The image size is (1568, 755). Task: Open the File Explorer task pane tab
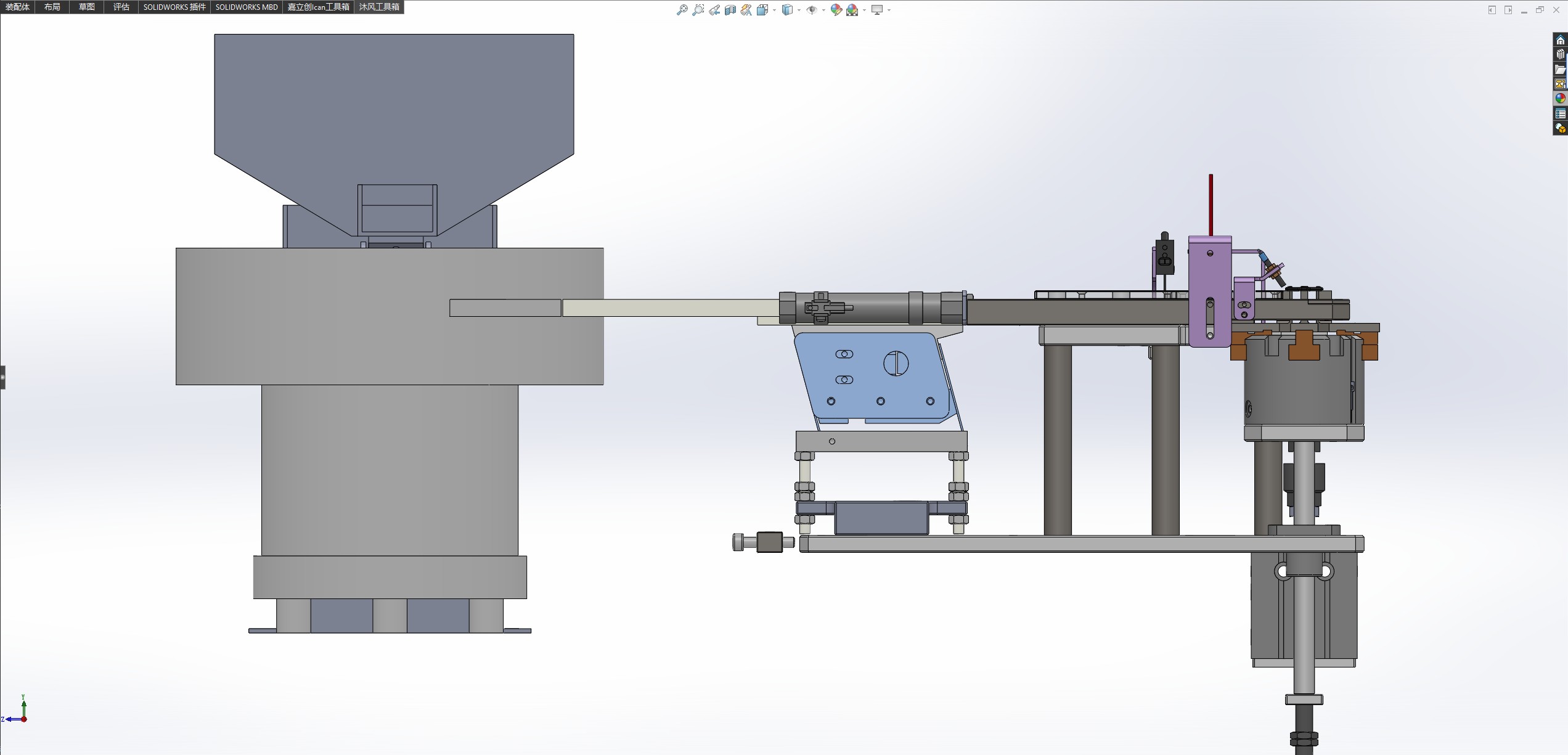point(1560,69)
